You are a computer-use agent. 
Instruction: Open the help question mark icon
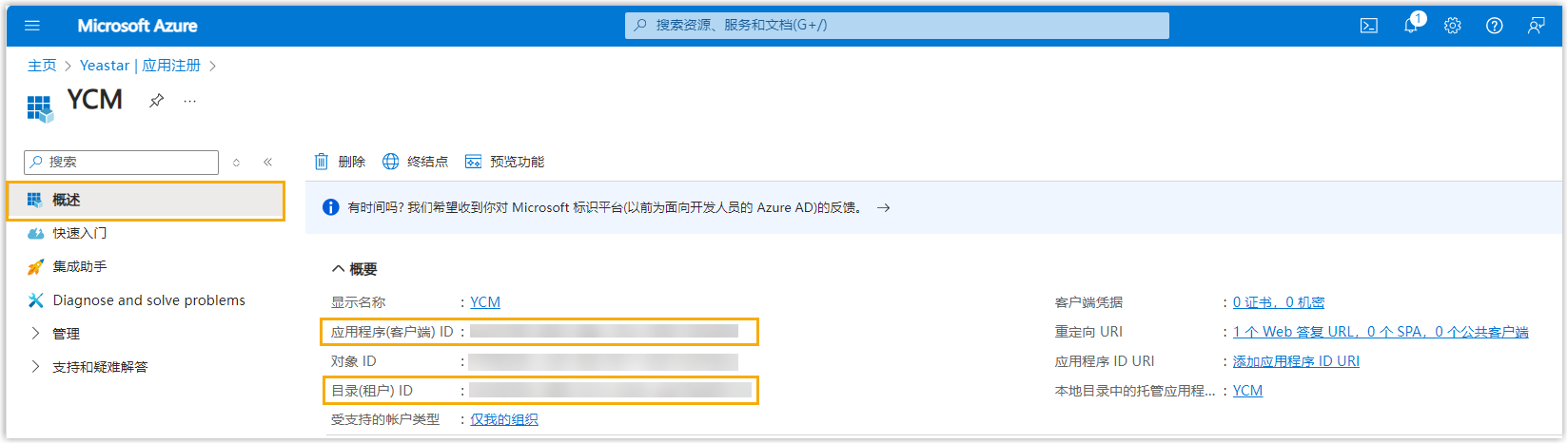pos(1494,26)
